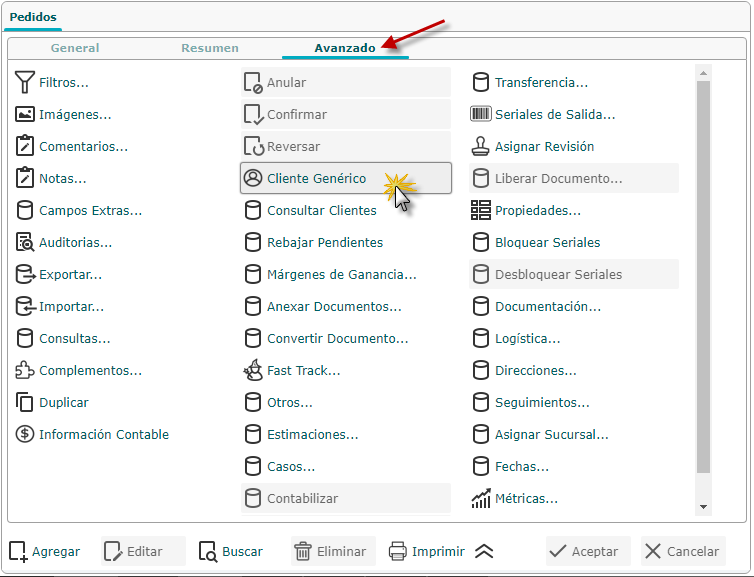Image resolution: width=754 pixels, height=577 pixels.
Task: Click the Aceptar button
Action: (588, 552)
